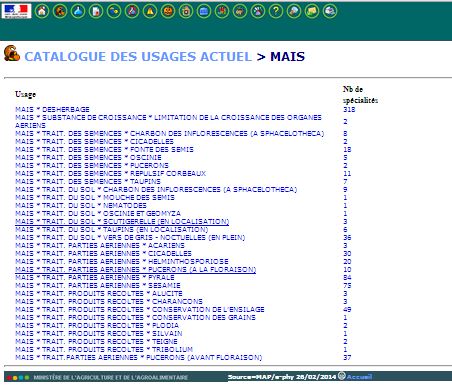This screenshot has width=452, height=391.
Task: Select PRODUITS RECOLTES * PLODIA link
Action: [97, 325]
